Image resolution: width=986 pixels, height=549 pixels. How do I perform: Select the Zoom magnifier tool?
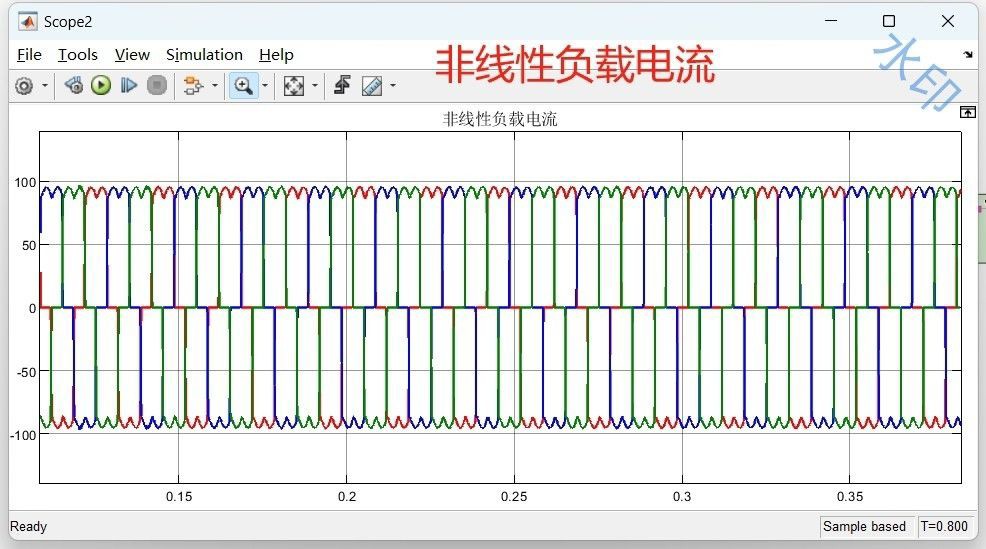(x=243, y=86)
